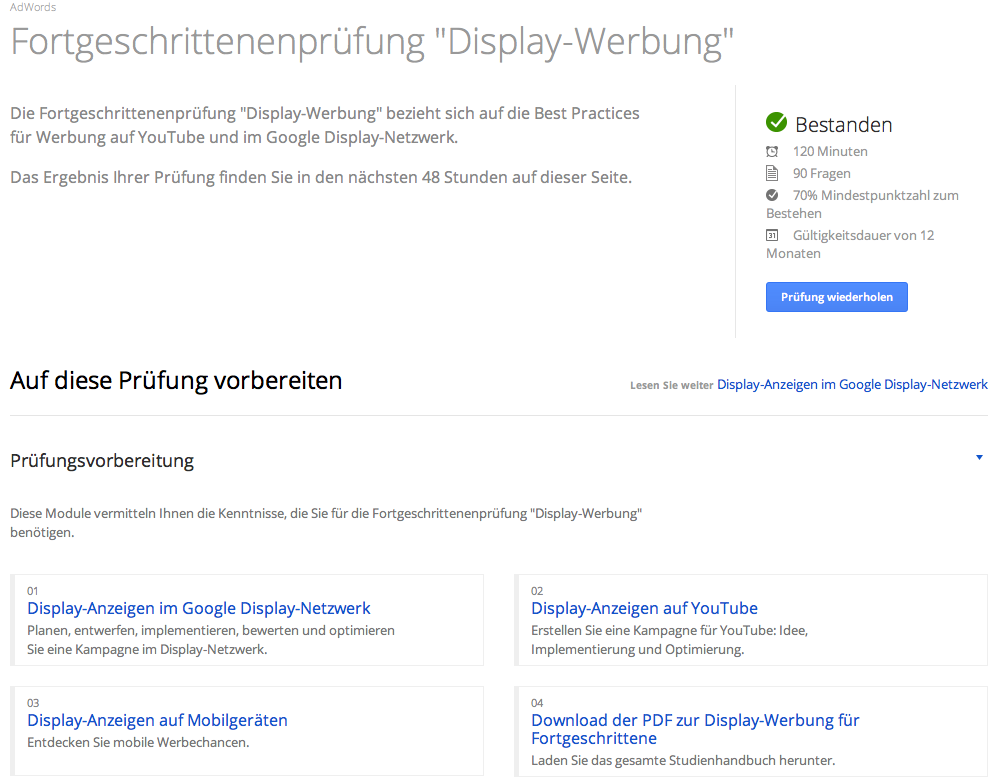Click the calendar icon beside Gültigkeitsdauer
Viewport: 998px width, 783px height.
(772, 236)
